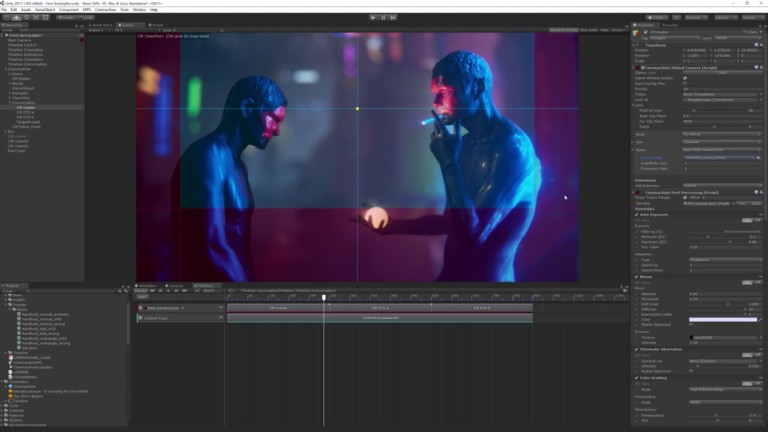
Task: Click the Pause button in top toolbar
Action: (383, 17)
